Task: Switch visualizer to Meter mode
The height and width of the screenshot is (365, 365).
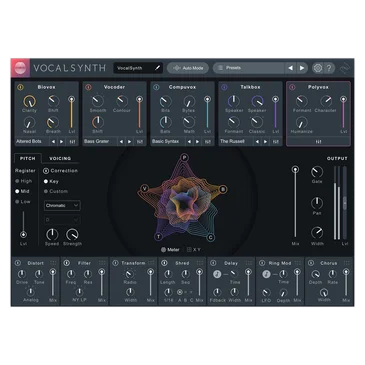Action: (170, 250)
